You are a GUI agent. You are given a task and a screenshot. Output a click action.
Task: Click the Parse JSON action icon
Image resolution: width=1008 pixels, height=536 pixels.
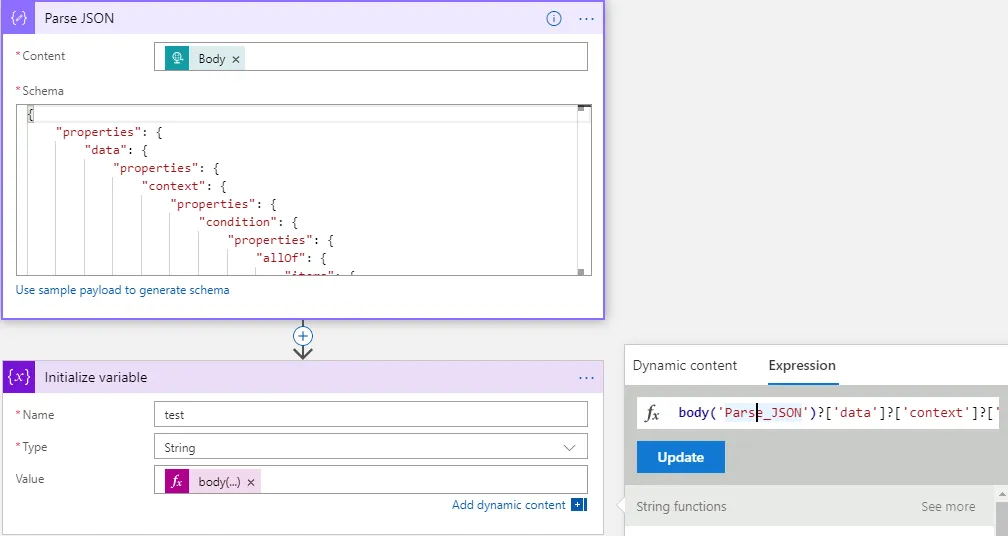pos(19,18)
